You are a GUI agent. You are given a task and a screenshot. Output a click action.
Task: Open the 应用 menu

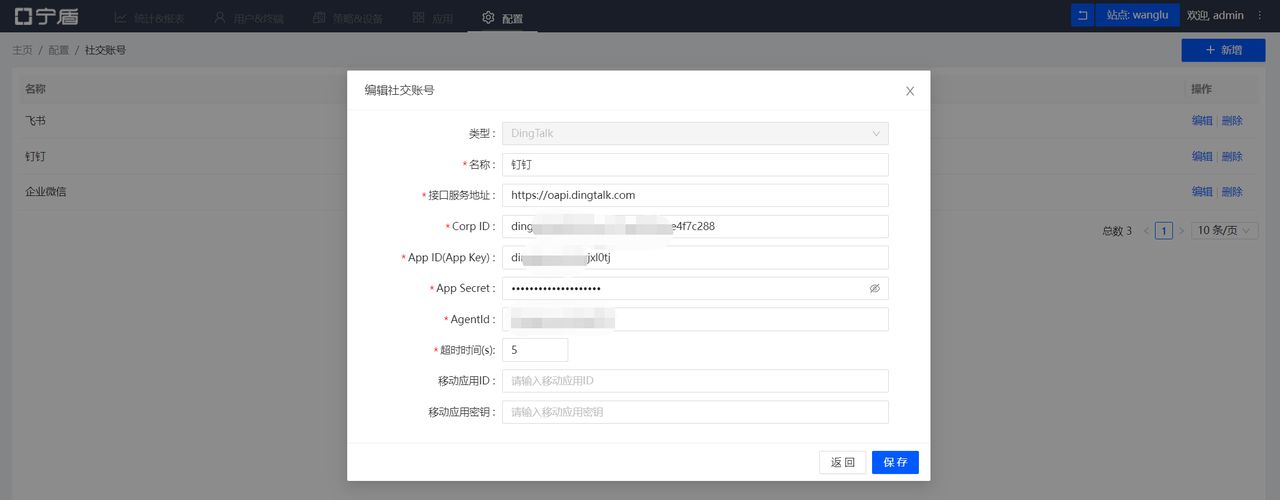[433, 17]
